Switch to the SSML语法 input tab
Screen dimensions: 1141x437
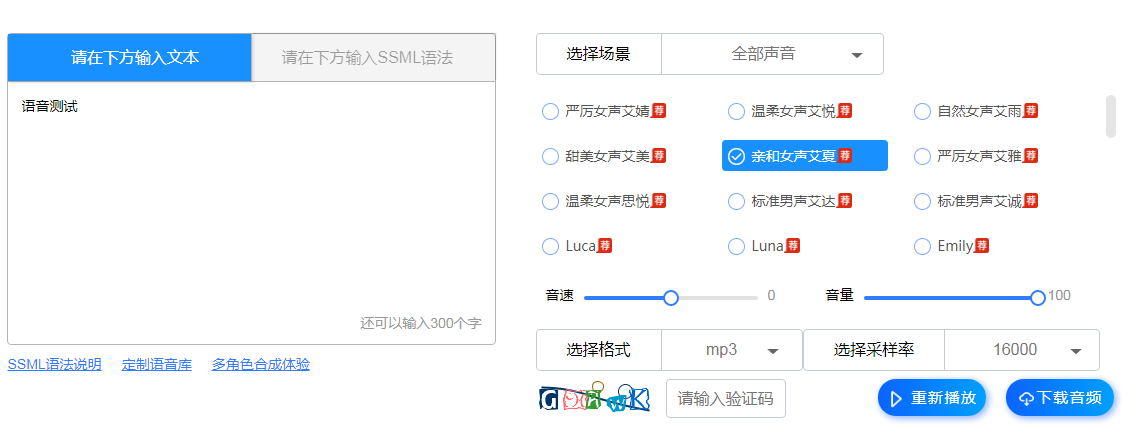[x=373, y=57]
